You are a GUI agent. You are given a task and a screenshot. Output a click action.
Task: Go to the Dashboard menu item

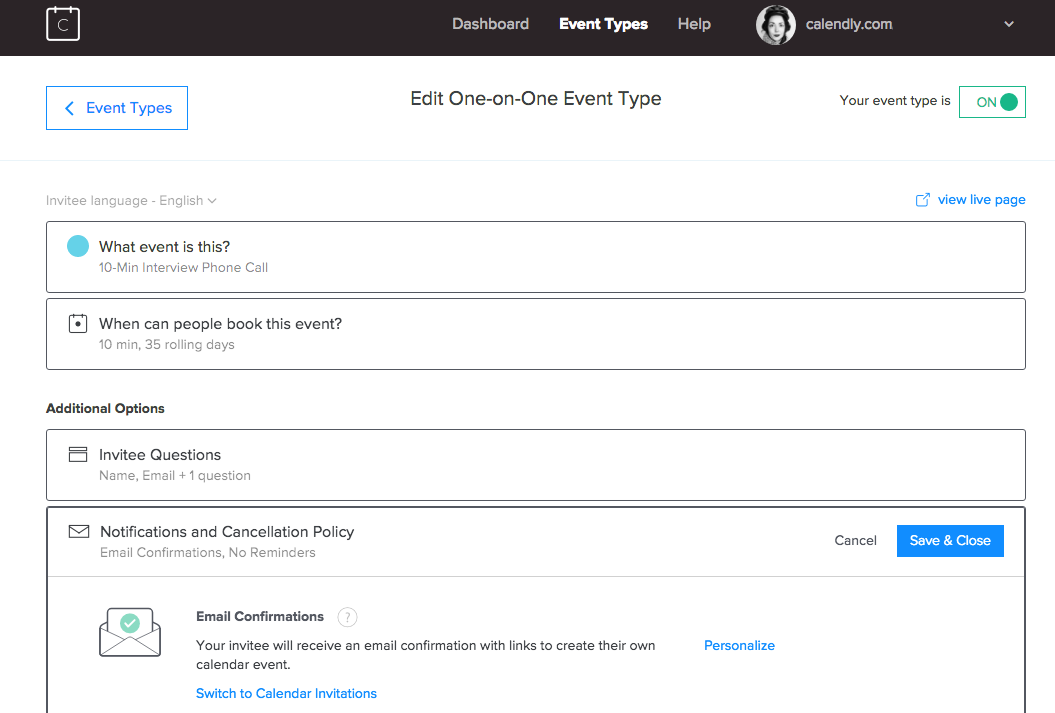click(x=490, y=24)
